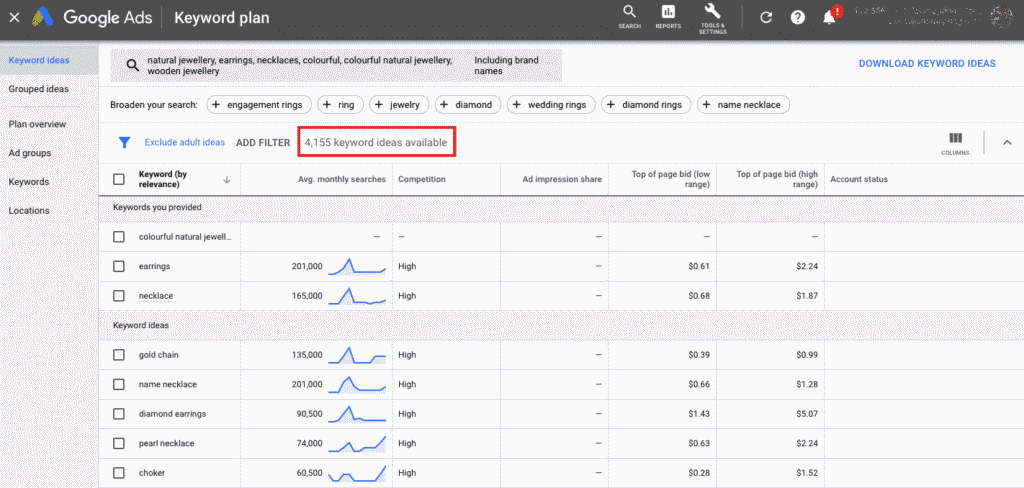1024x488 pixels.
Task: Add 'ring' suggestion chip
Action: (340, 105)
